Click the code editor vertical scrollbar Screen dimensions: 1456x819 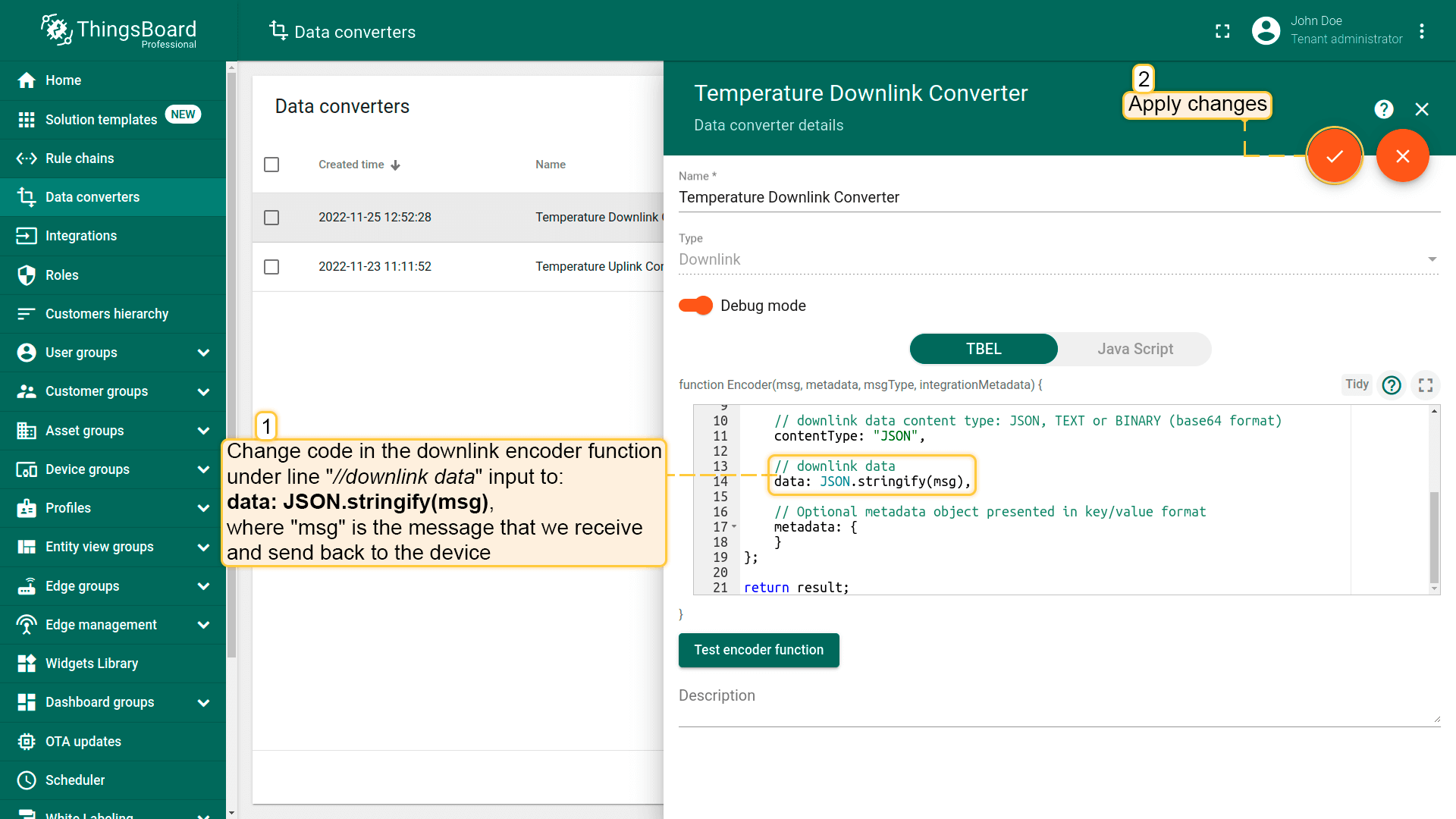click(x=1433, y=537)
